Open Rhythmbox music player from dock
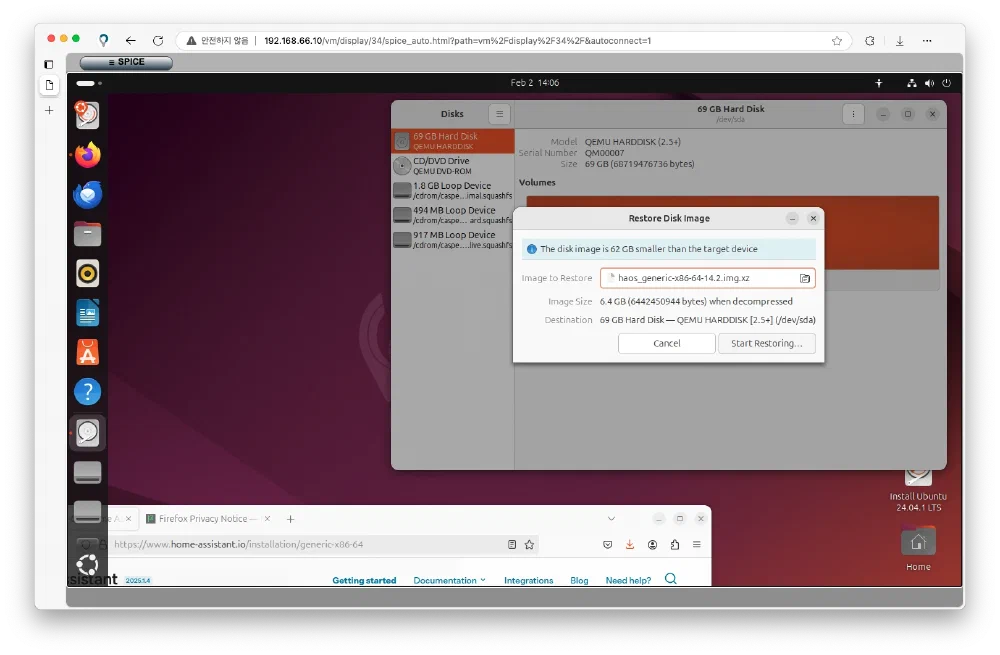Screen dimensions: 1000x655 coord(88,273)
